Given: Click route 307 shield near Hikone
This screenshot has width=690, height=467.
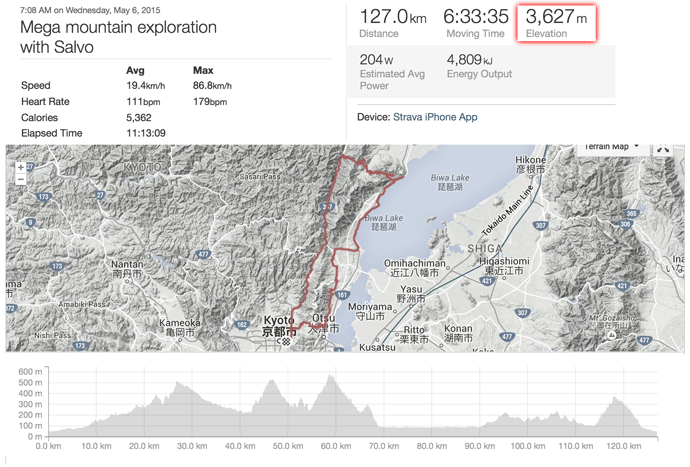Looking at the screenshot, I should point(540,225).
